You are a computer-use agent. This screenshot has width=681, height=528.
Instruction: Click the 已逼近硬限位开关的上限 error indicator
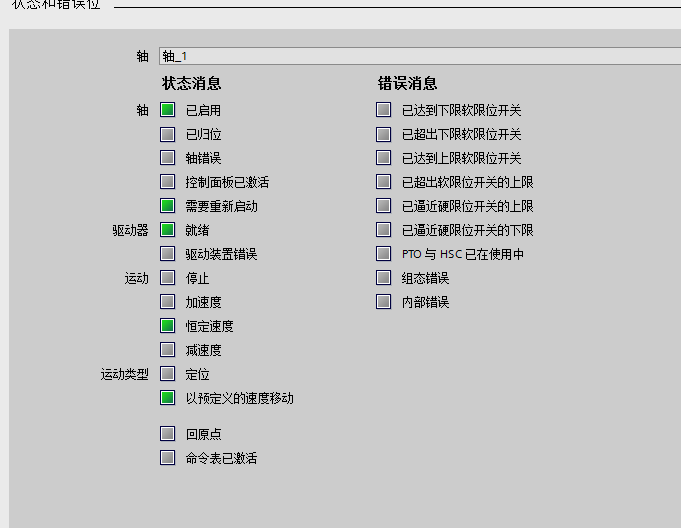point(384,206)
